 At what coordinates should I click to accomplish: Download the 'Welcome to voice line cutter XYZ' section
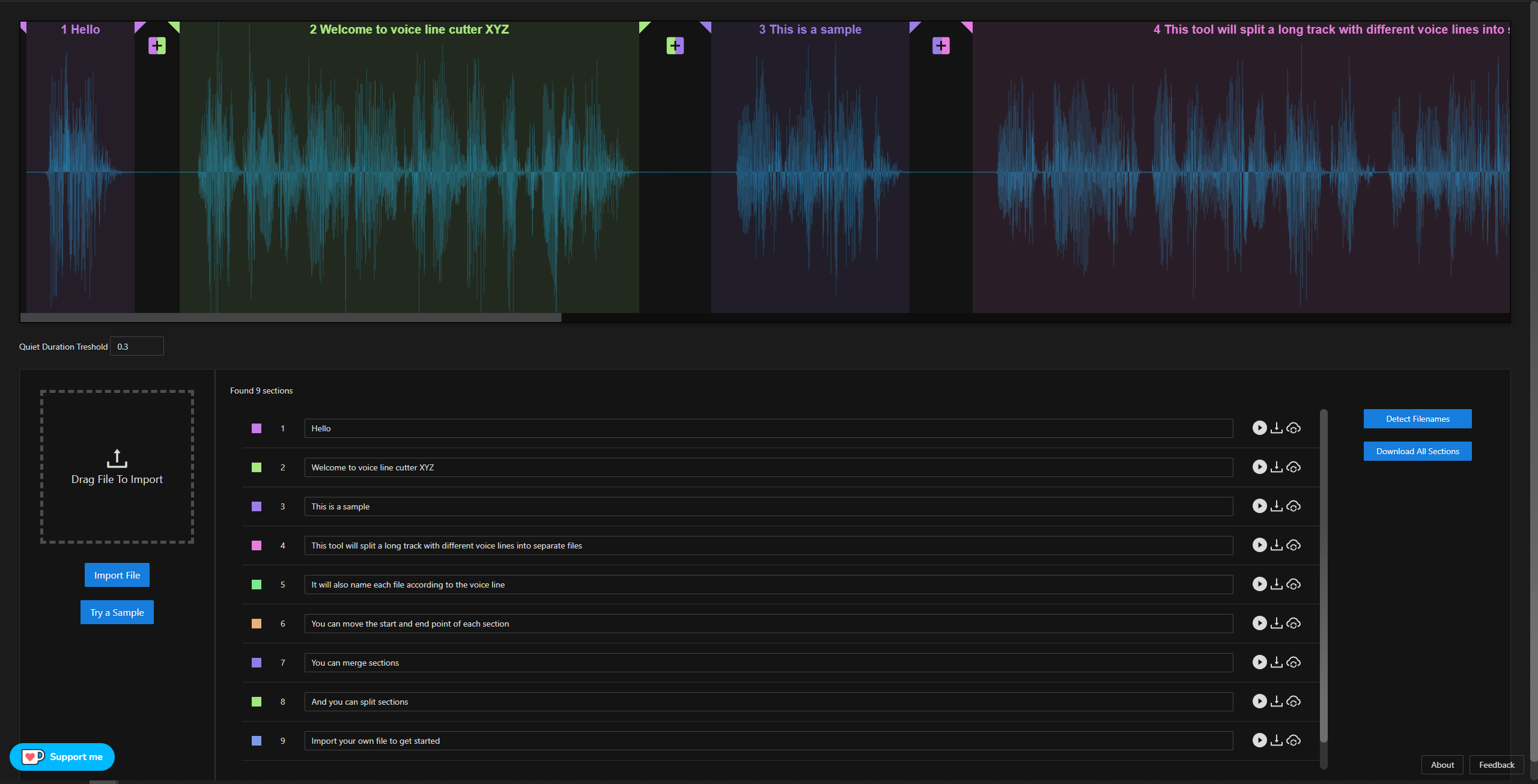click(1277, 467)
